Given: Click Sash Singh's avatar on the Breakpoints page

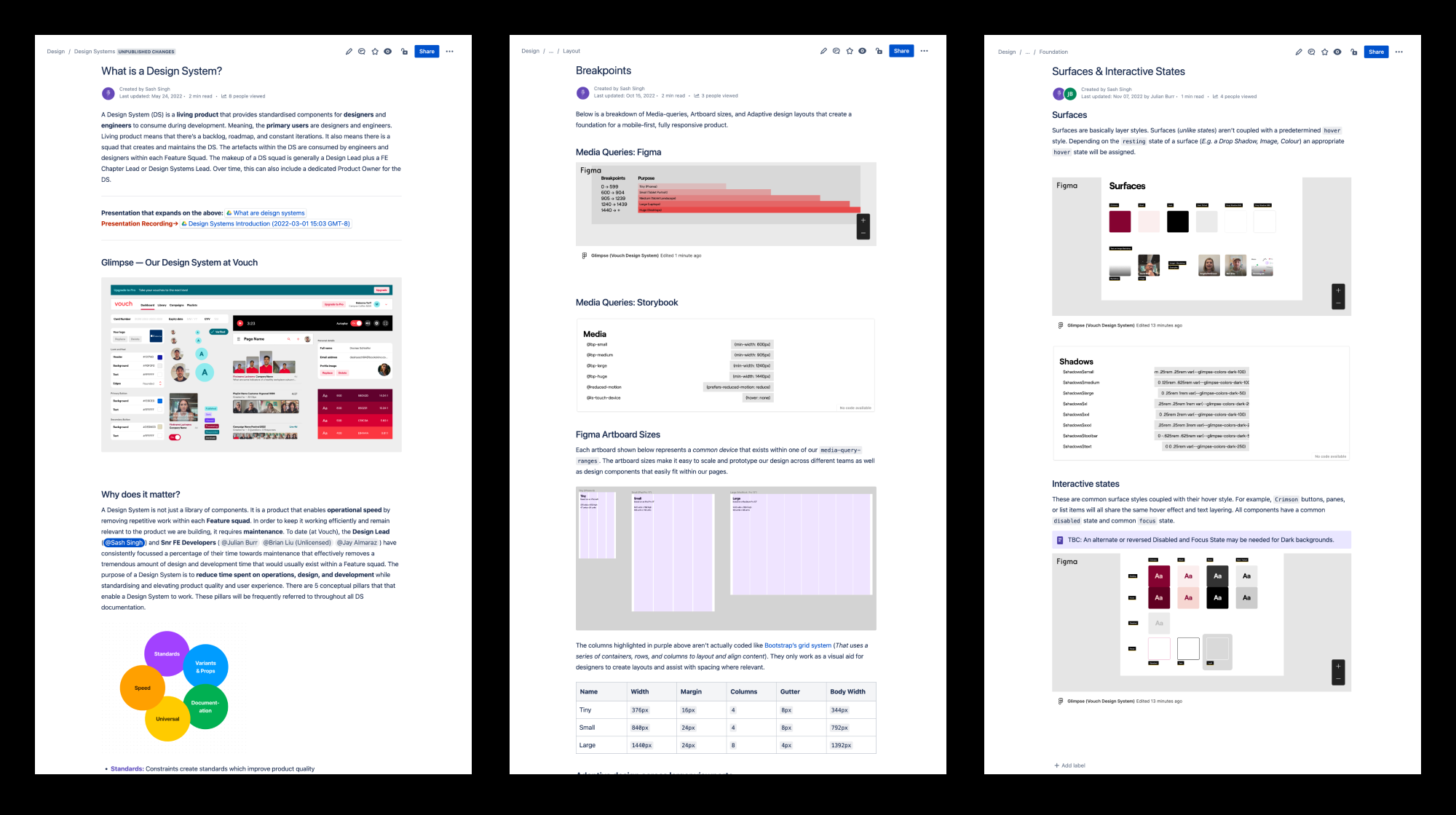Looking at the screenshot, I should tap(582, 92).
